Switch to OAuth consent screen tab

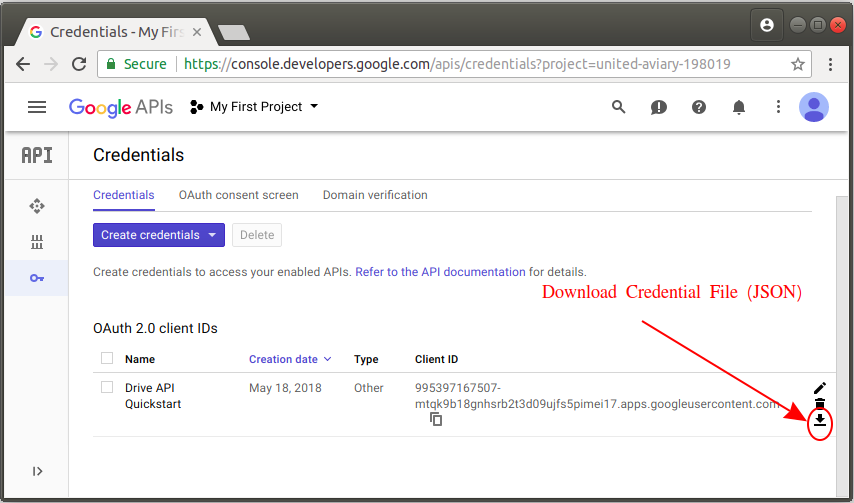click(x=239, y=195)
